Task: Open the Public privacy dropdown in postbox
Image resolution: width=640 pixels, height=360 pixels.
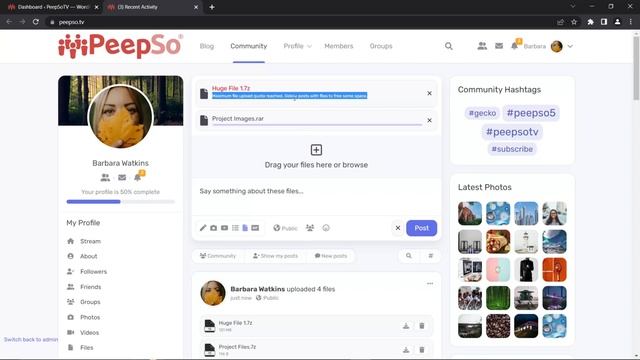Action: point(285,228)
